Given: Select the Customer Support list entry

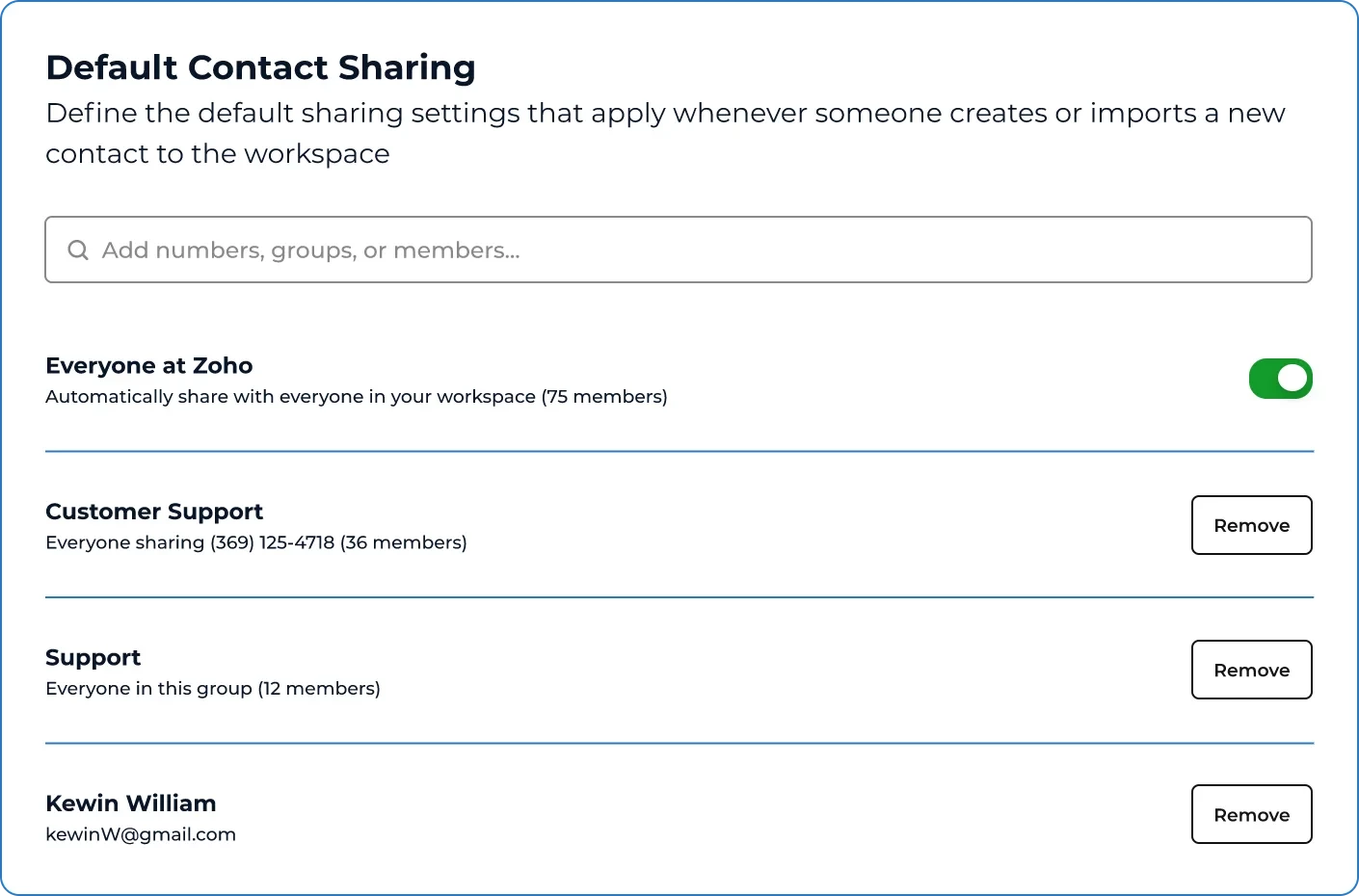Looking at the screenshot, I should (x=154, y=512).
